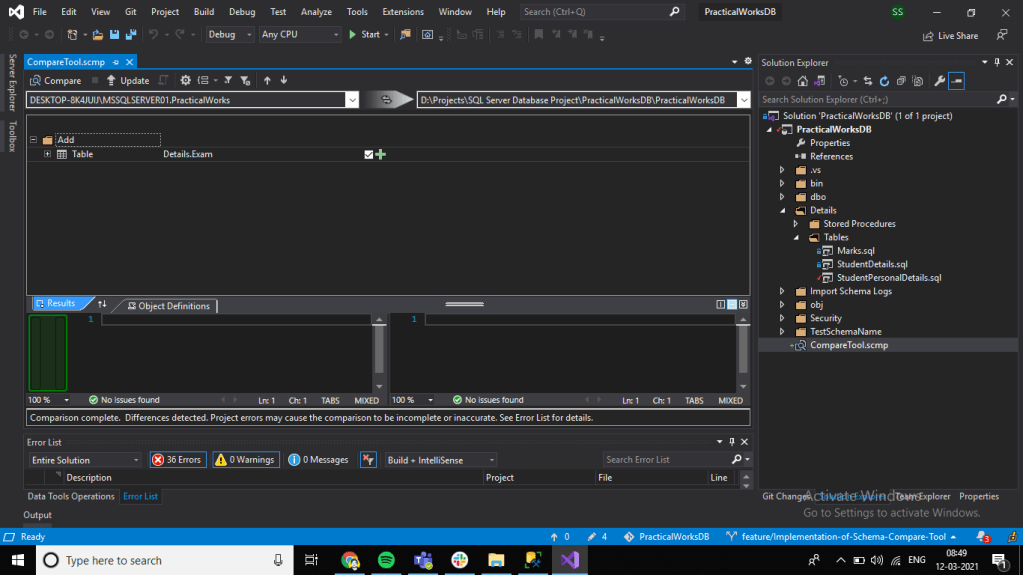Click Start debugging button
The height and width of the screenshot is (575, 1023).
click(363, 34)
